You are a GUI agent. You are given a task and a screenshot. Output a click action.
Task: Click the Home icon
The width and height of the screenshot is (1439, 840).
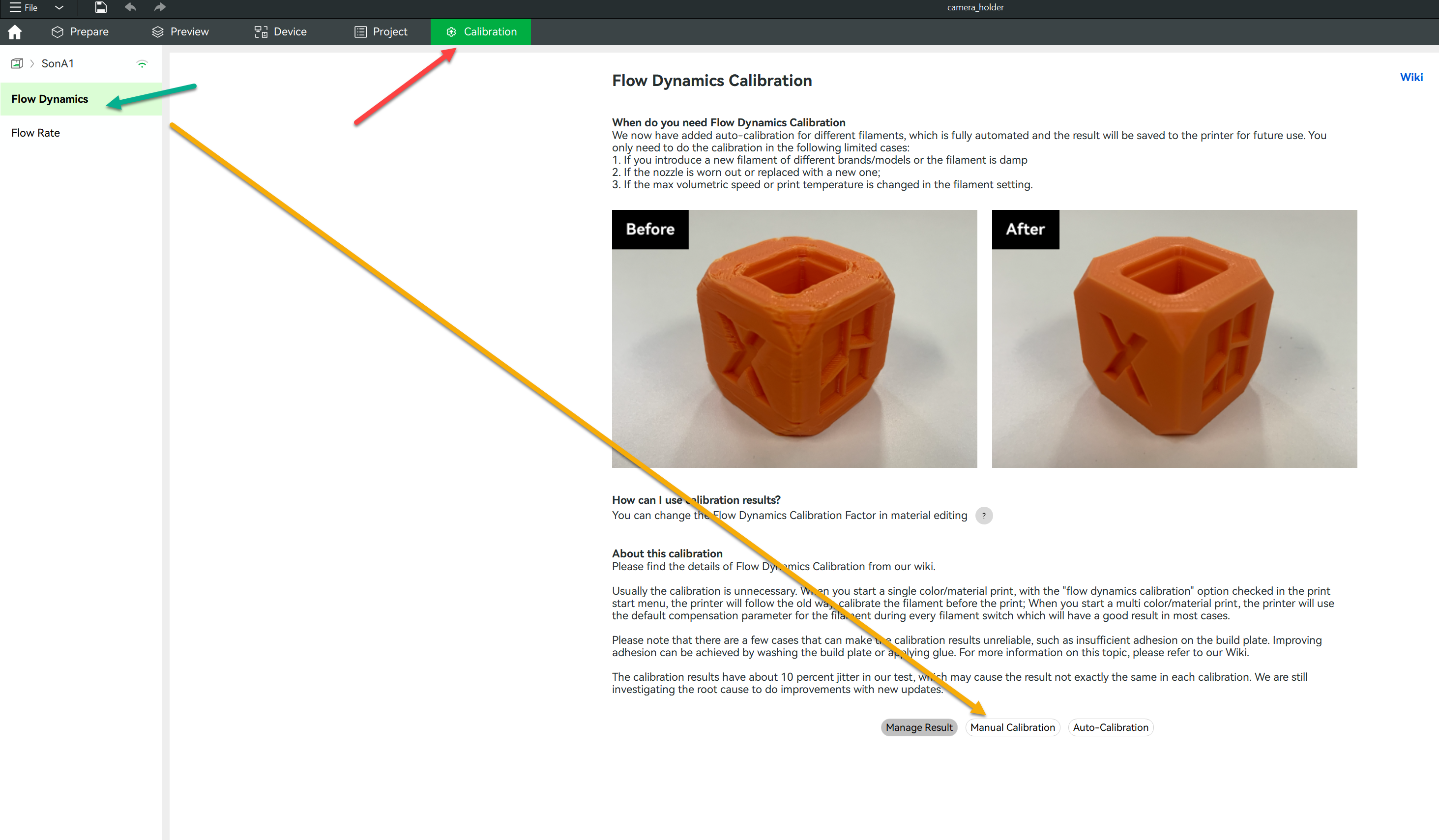pos(15,32)
